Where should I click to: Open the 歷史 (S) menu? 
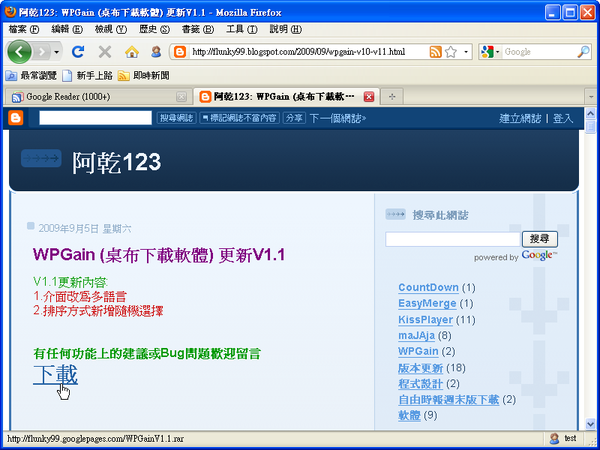(154, 29)
